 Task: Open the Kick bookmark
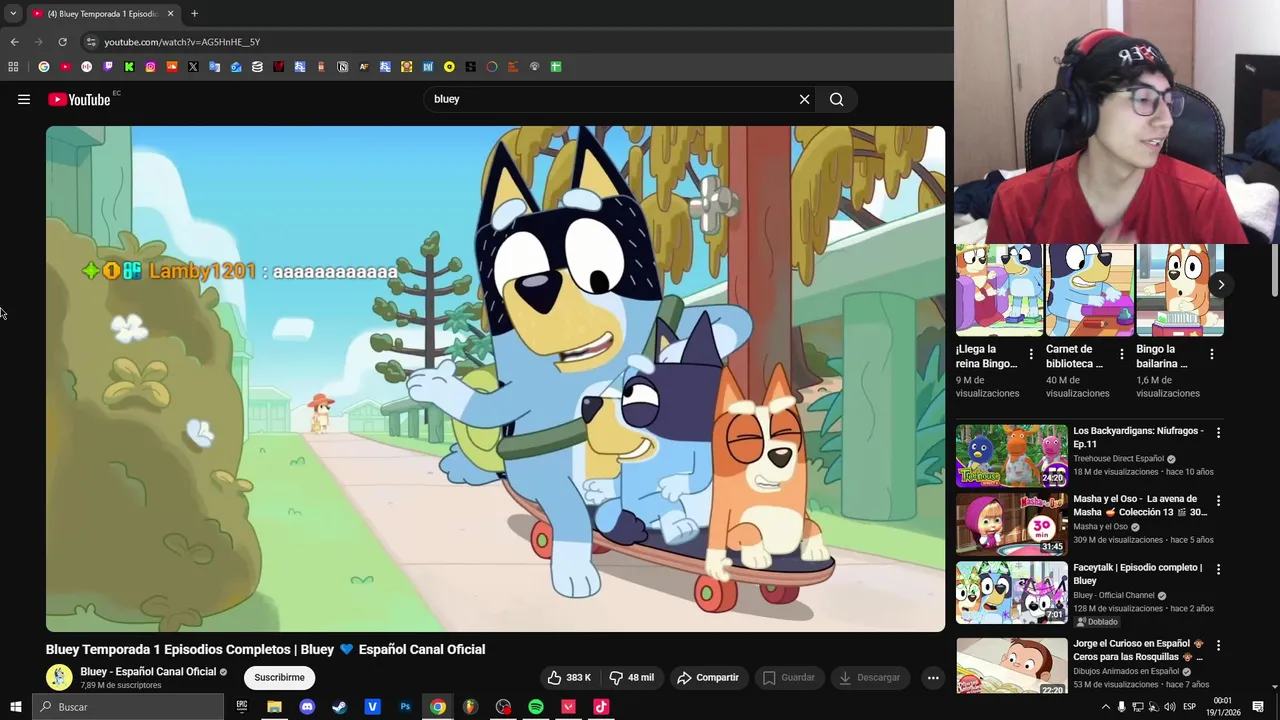coord(129,67)
